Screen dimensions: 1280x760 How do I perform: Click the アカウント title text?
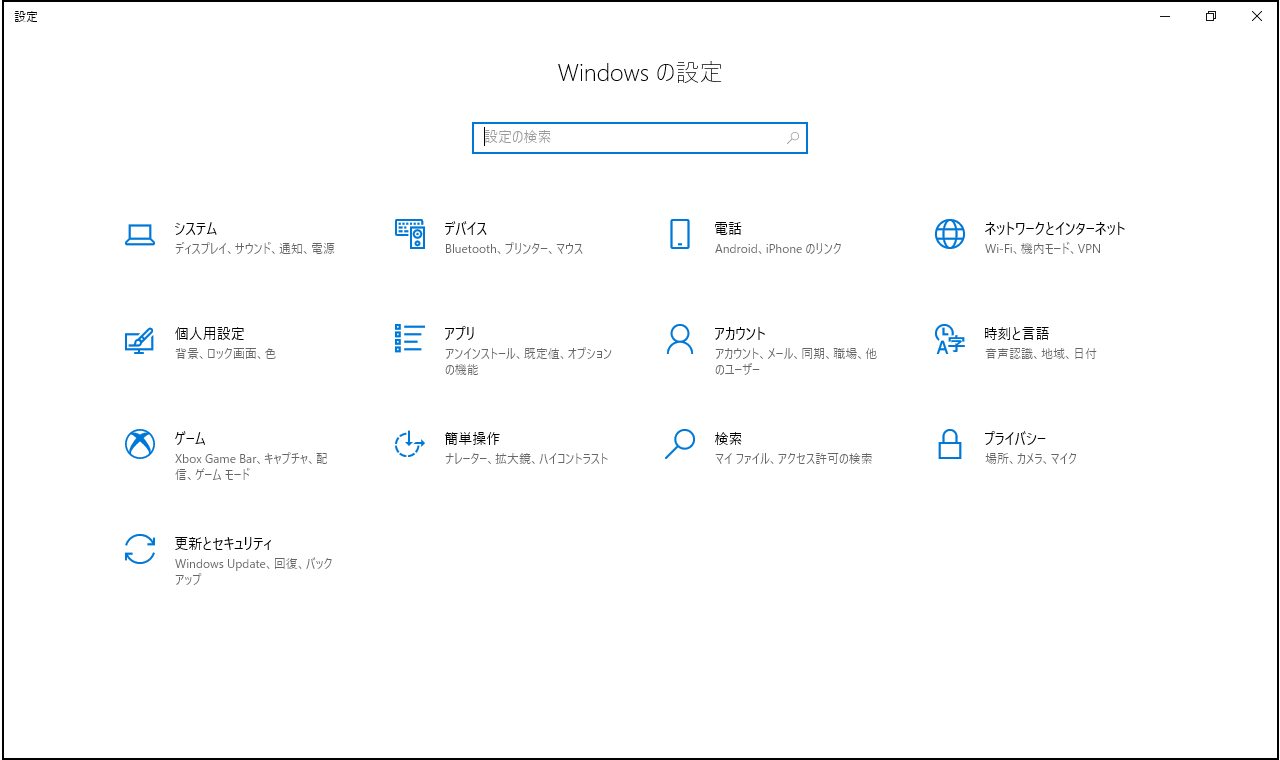pyautogui.click(x=740, y=334)
